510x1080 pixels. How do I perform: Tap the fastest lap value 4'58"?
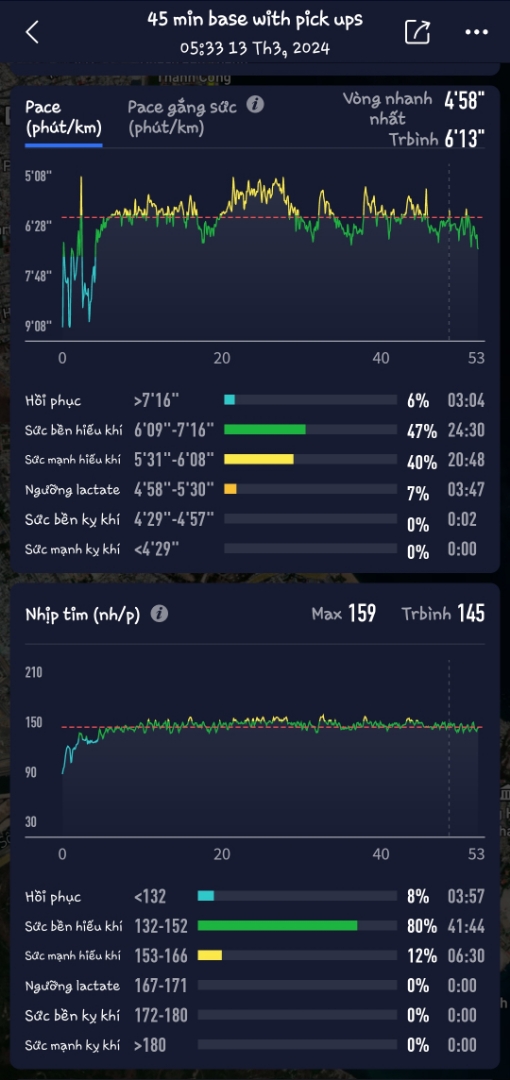point(464,101)
